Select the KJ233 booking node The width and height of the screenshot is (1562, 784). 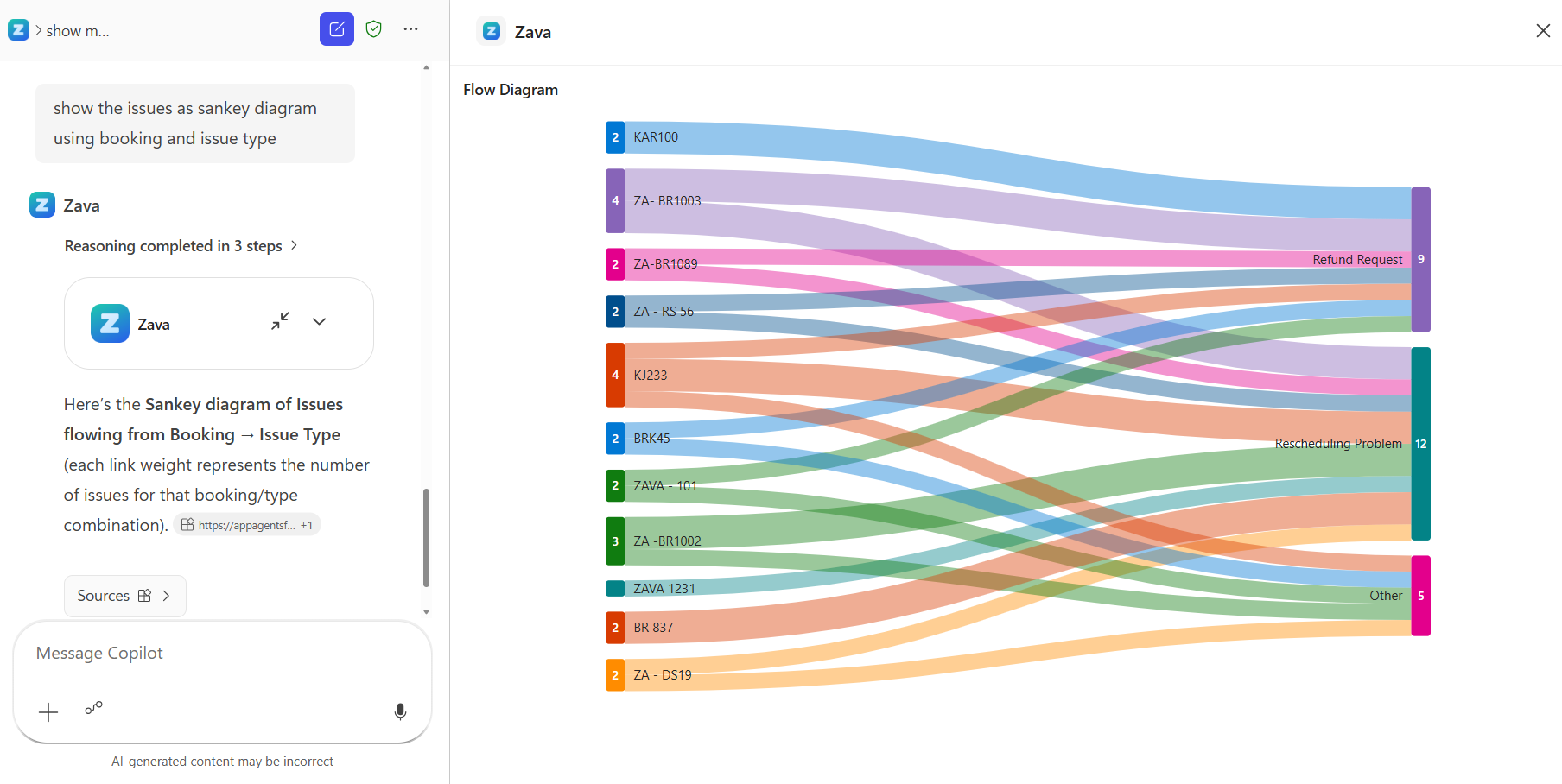click(615, 375)
